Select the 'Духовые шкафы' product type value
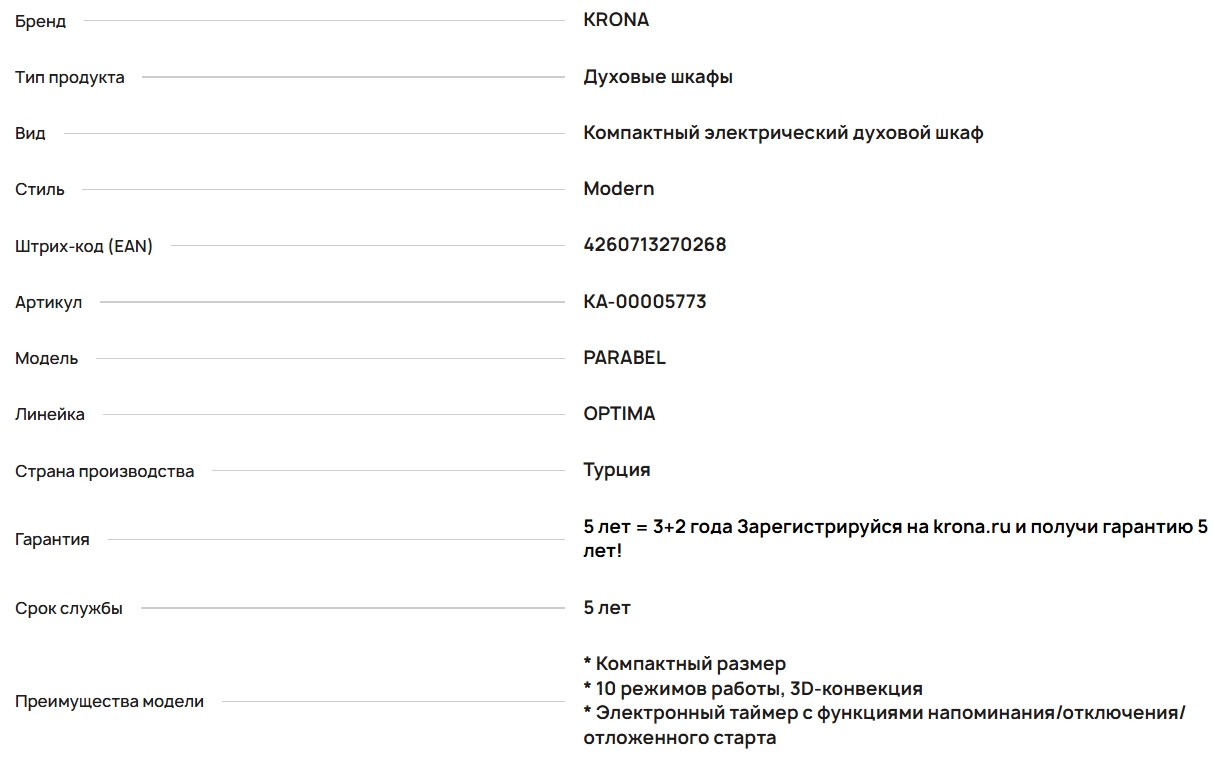This screenshot has height=759, width=1213. [658, 77]
